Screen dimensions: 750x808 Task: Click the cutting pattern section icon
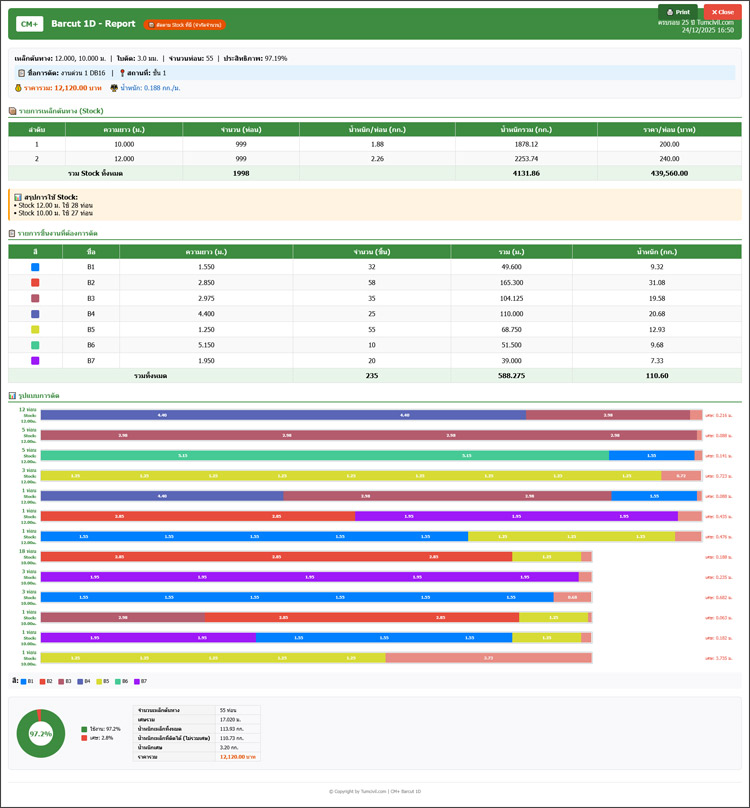[12, 396]
